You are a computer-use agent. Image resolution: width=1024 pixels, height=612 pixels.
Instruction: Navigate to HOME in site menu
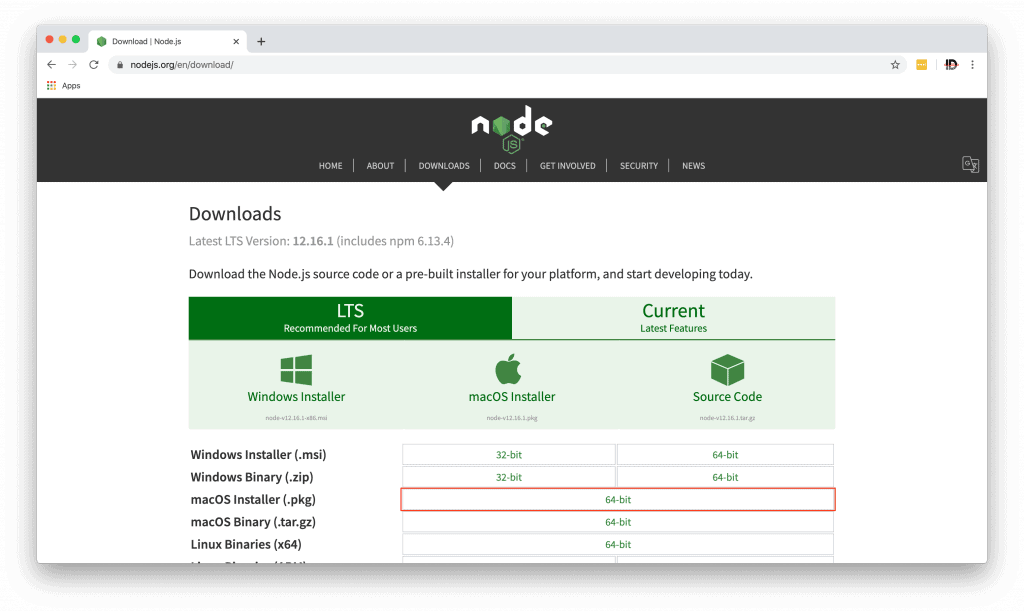coord(330,166)
